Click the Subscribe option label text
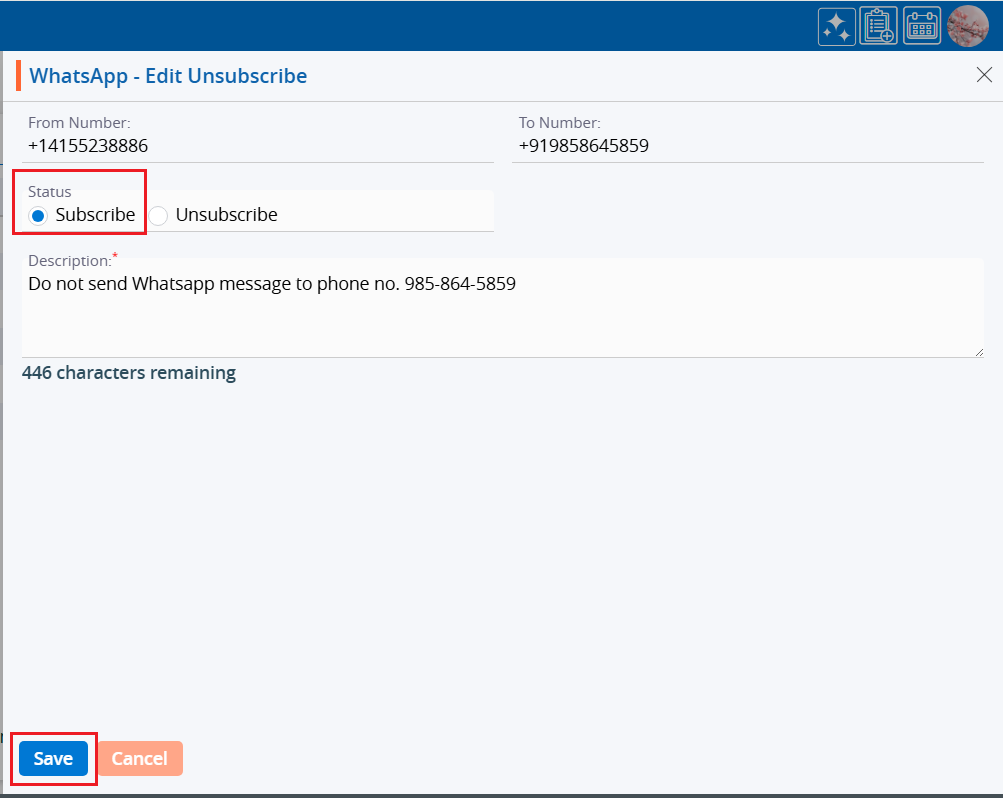The height and width of the screenshot is (798, 1003). coord(95,215)
